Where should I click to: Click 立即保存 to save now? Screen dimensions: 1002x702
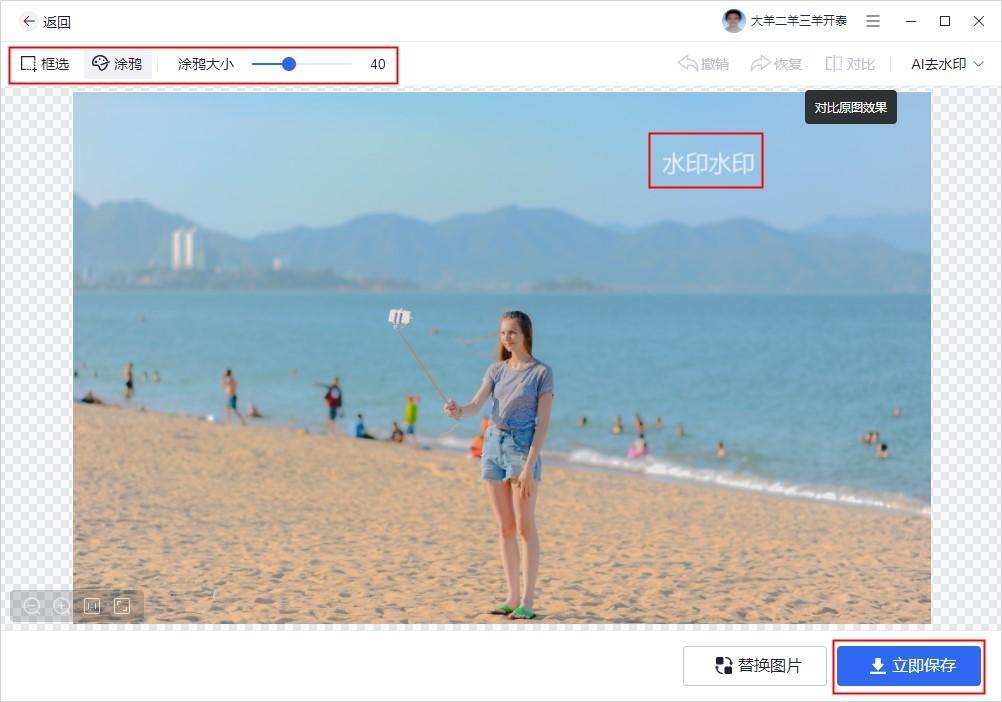click(x=909, y=666)
